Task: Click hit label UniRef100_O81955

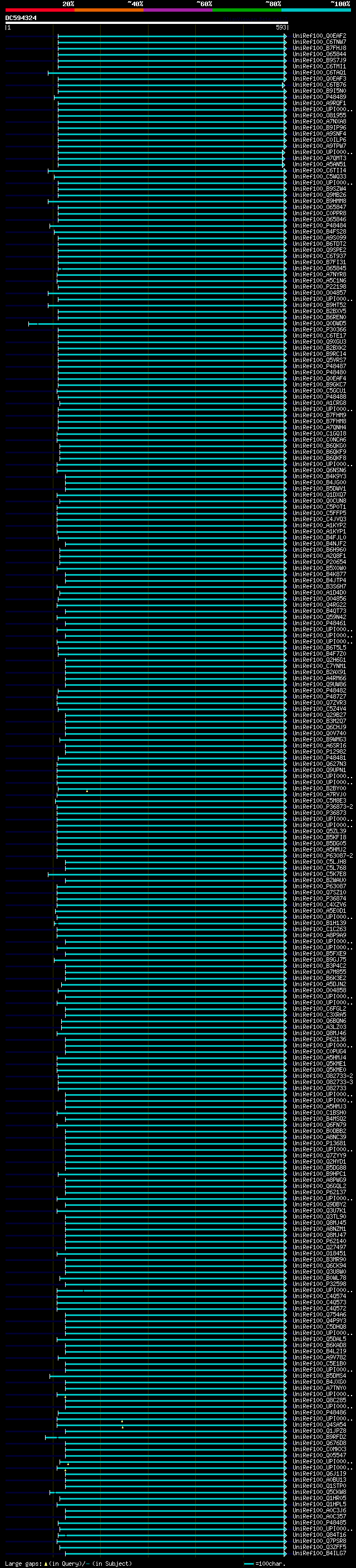Action: (319, 115)
